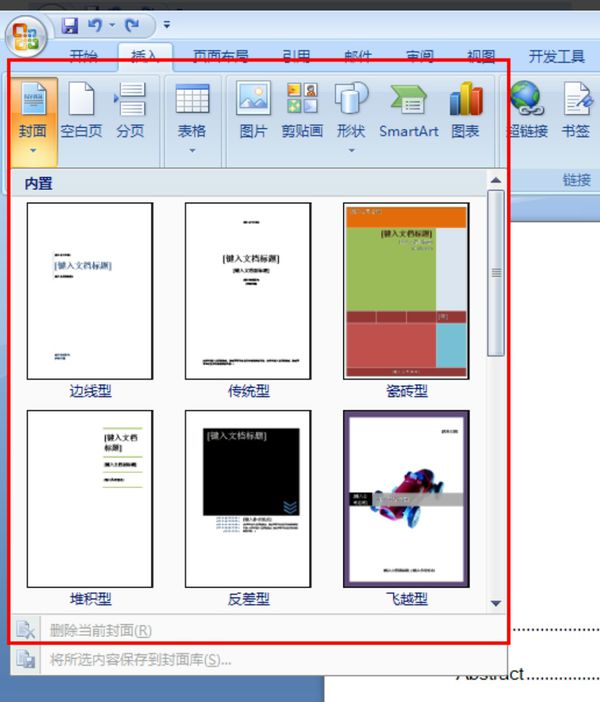Click the cover gallery scroll down arrow

(496, 603)
